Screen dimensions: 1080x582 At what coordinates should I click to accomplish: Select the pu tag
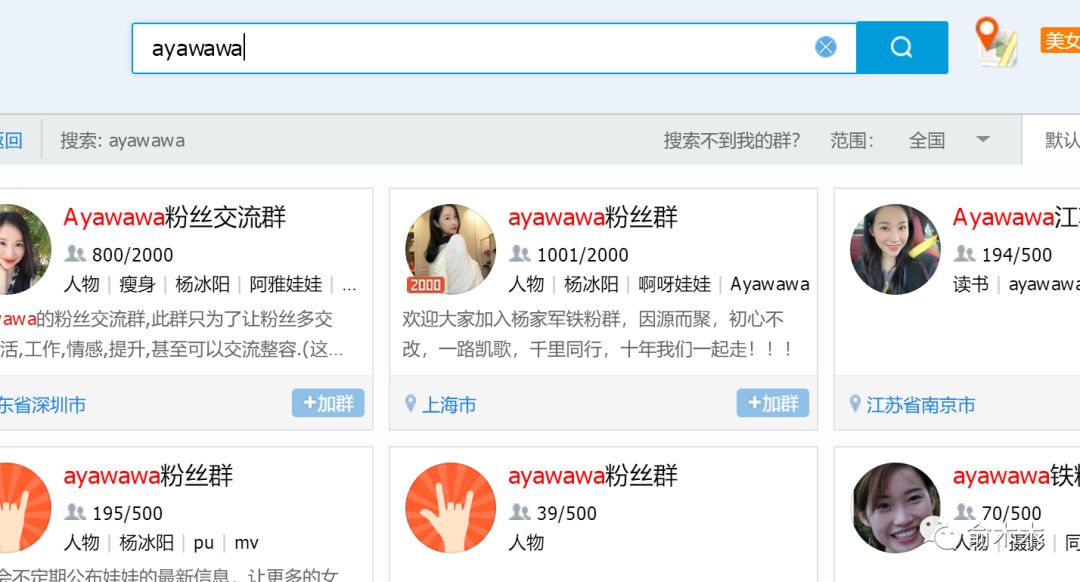[203, 543]
